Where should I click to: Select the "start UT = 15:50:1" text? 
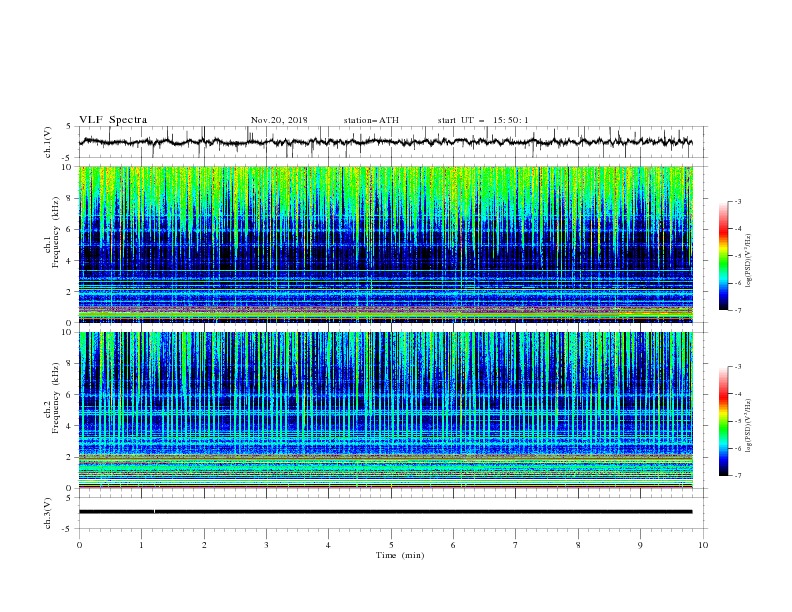click(x=483, y=120)
